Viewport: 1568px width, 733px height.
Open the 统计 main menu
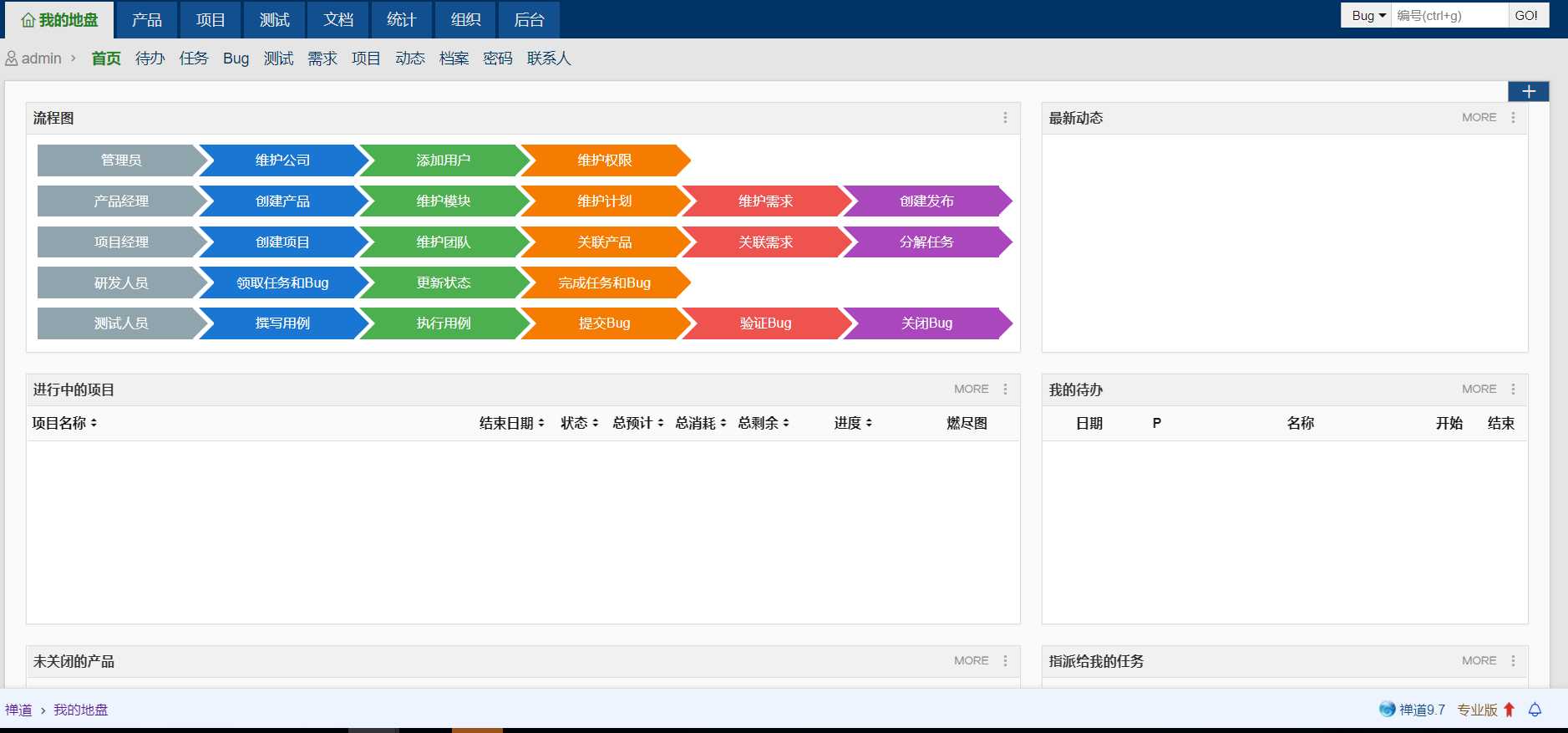click(402, 19)
